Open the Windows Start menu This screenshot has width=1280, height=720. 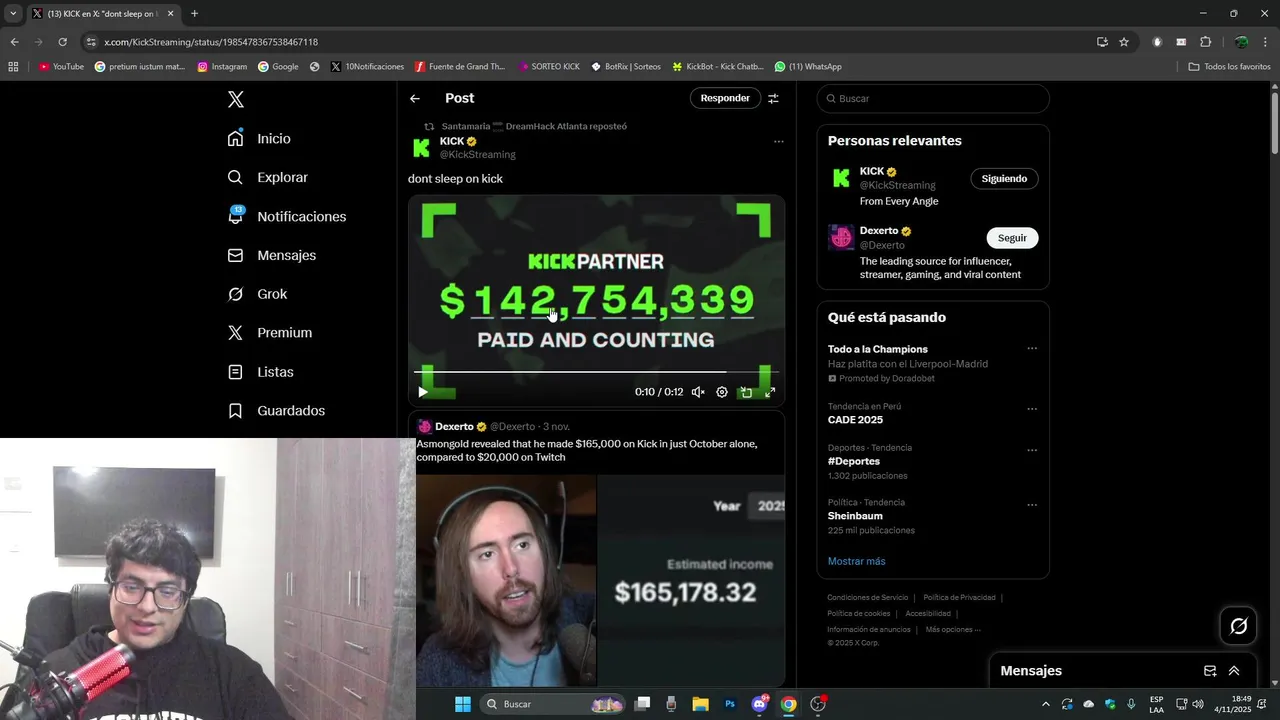click(x=463, y=704)
